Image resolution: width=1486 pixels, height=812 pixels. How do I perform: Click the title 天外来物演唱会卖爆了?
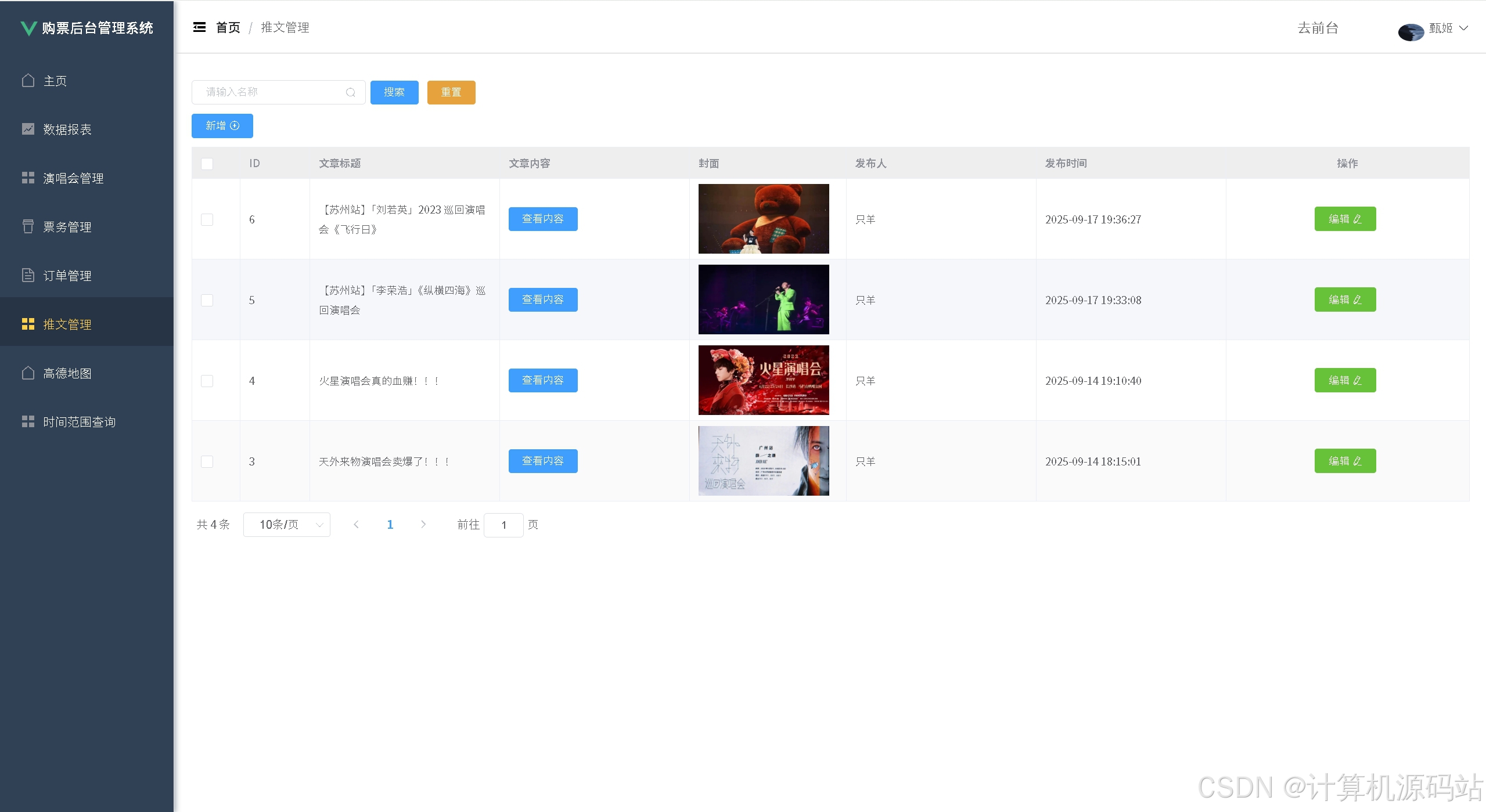click(x=384, y=461)
